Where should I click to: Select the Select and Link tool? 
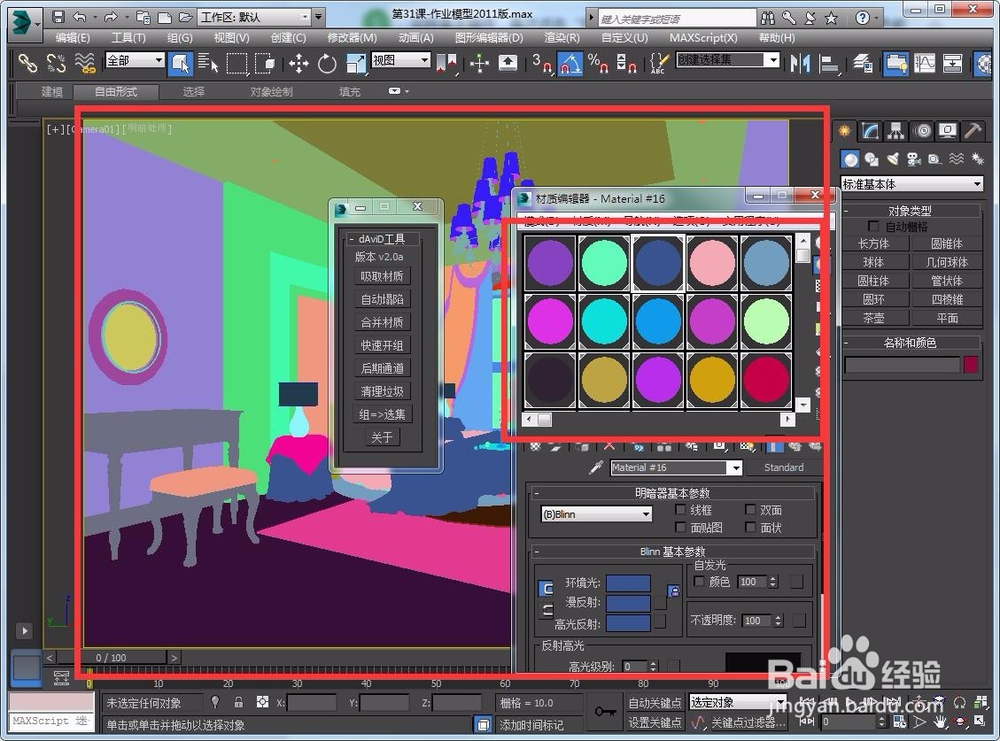(x=27, y=63)
